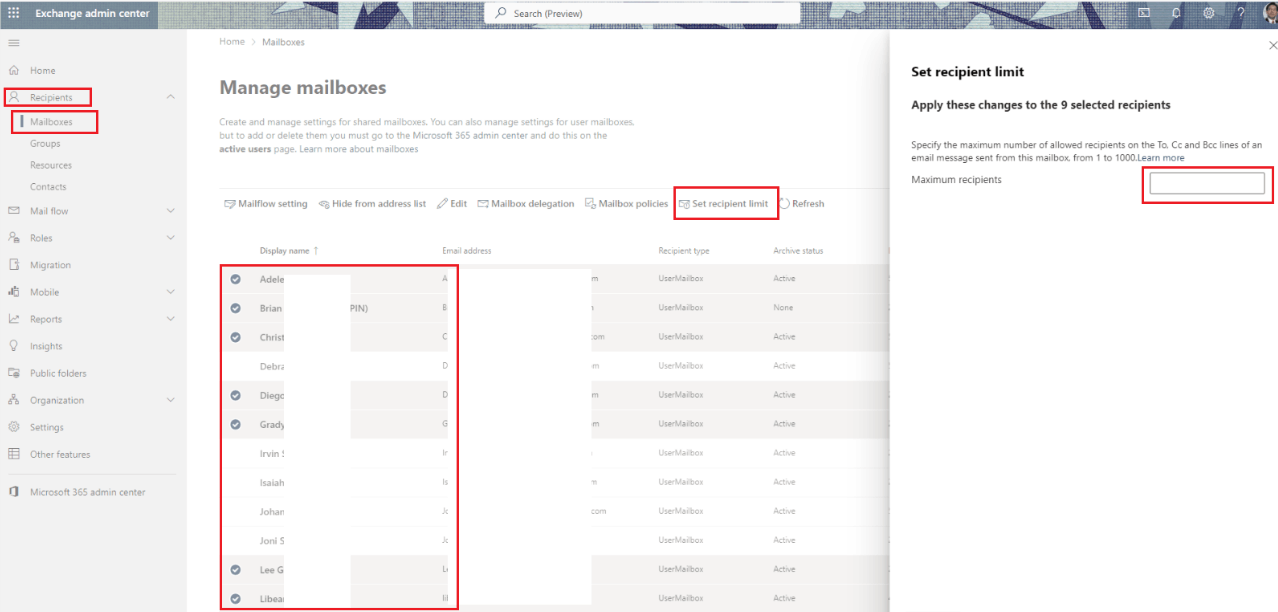Open the user profile avatar
Viewport: 1278px width, 612px height.
[1270, 13]
